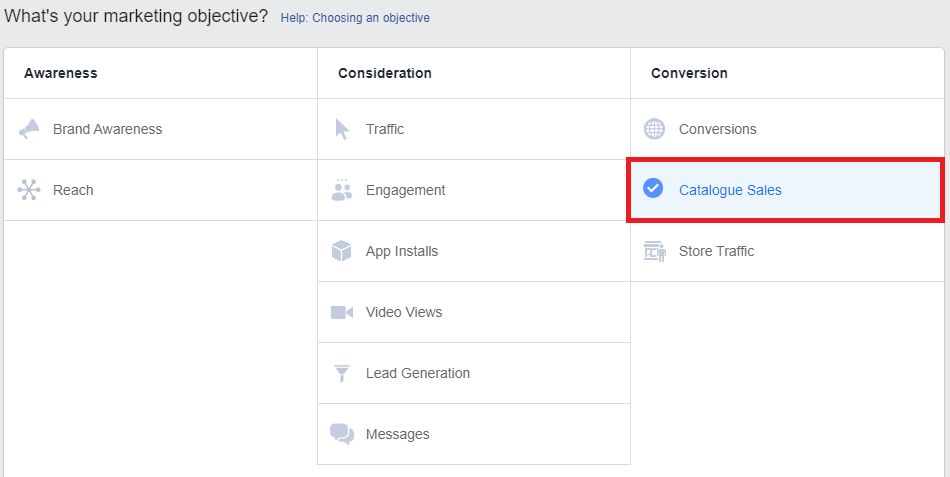This screenshot has height=477, width=950.
Task: Choose the App Installs objective label
Action: point(402,252)
